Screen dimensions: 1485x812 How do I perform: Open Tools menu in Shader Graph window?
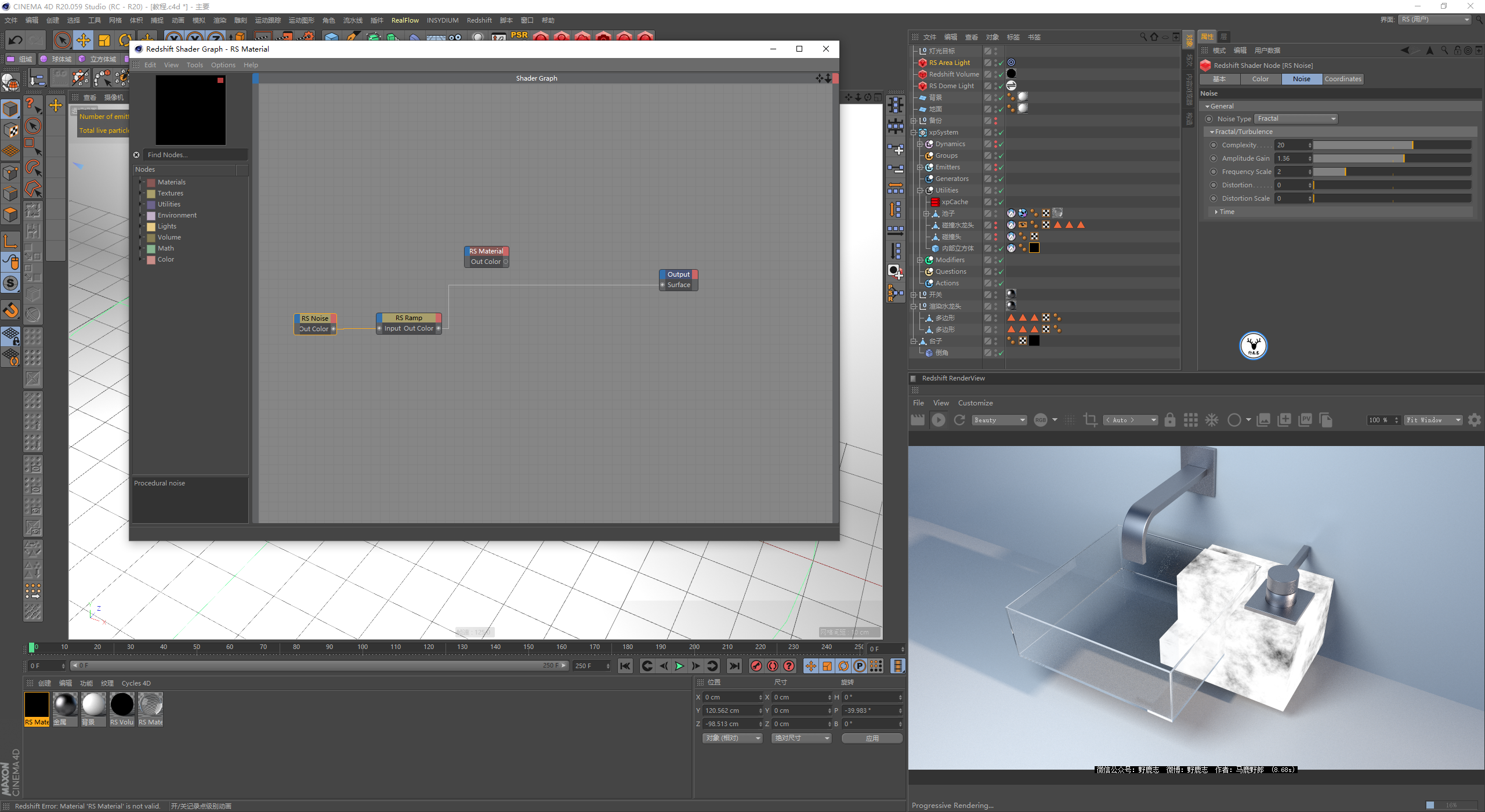[194, 65]
